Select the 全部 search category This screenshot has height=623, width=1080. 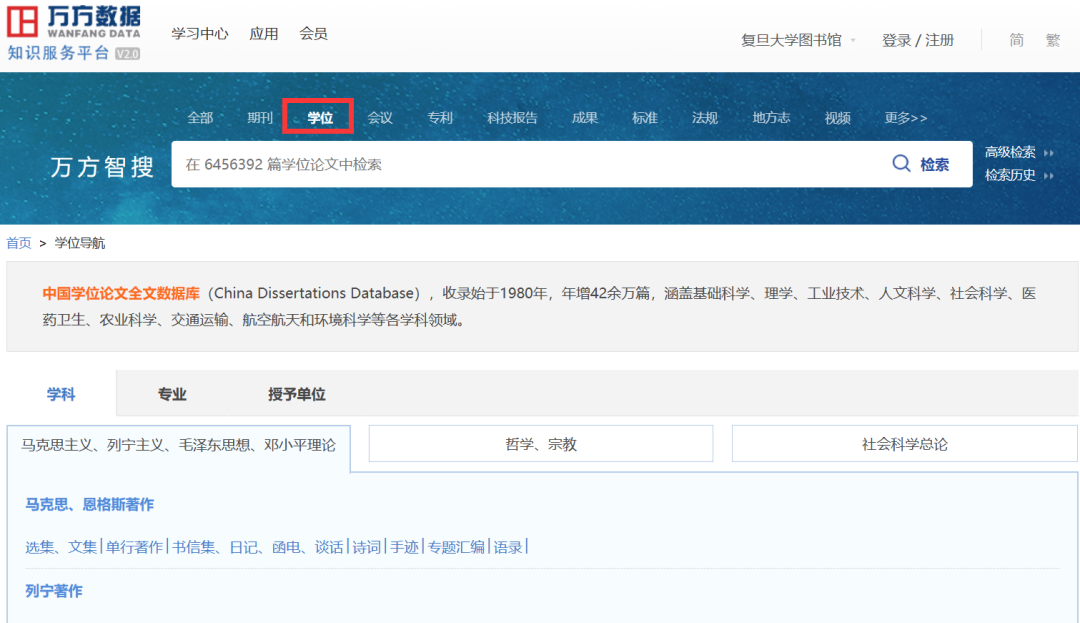click(200, 118)
